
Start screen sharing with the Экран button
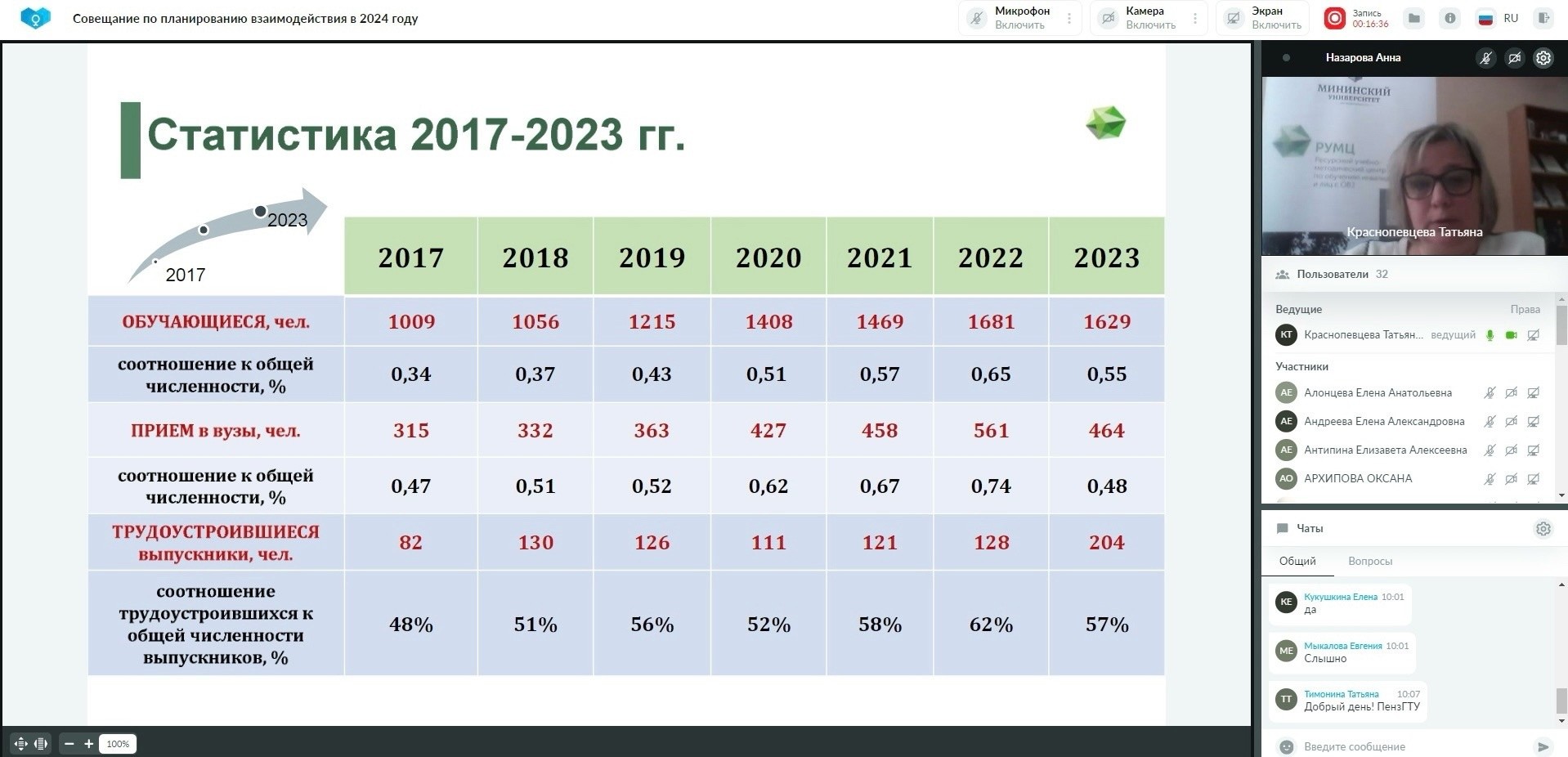(x=1264, y=18)
